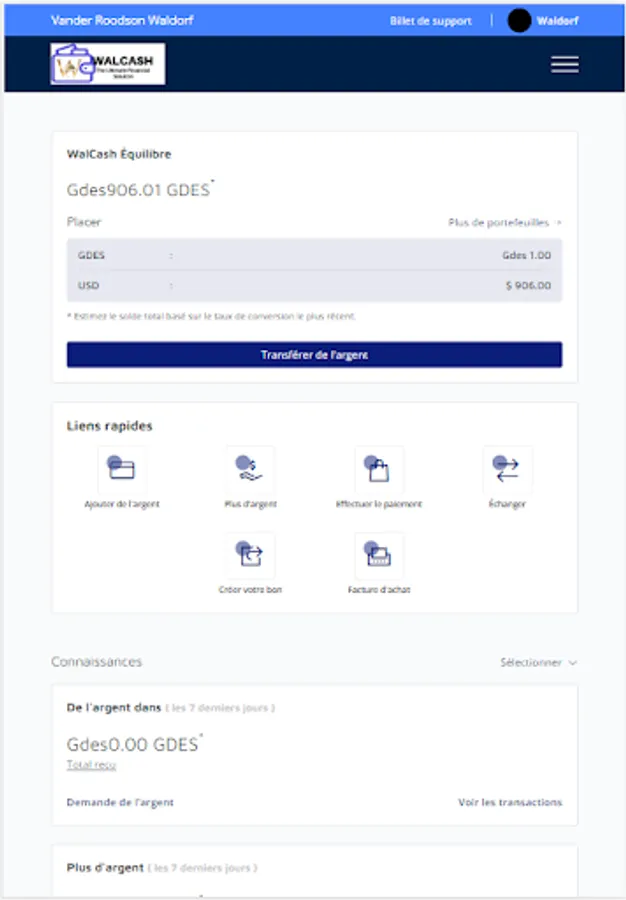Open the hamburger menu
This screenshot has width=626, height=900.
click(564, 64)
